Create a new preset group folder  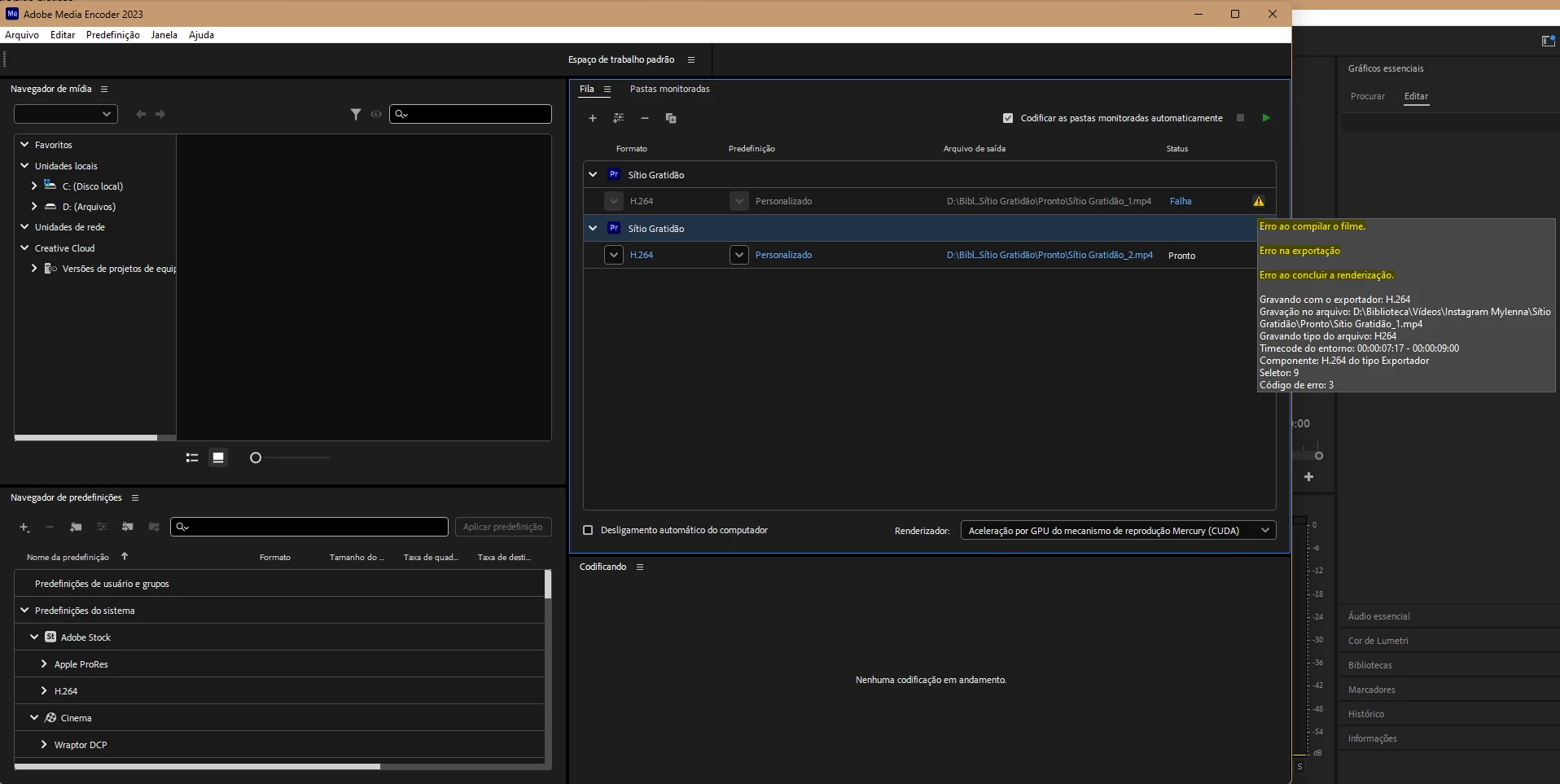click(76, 528)
